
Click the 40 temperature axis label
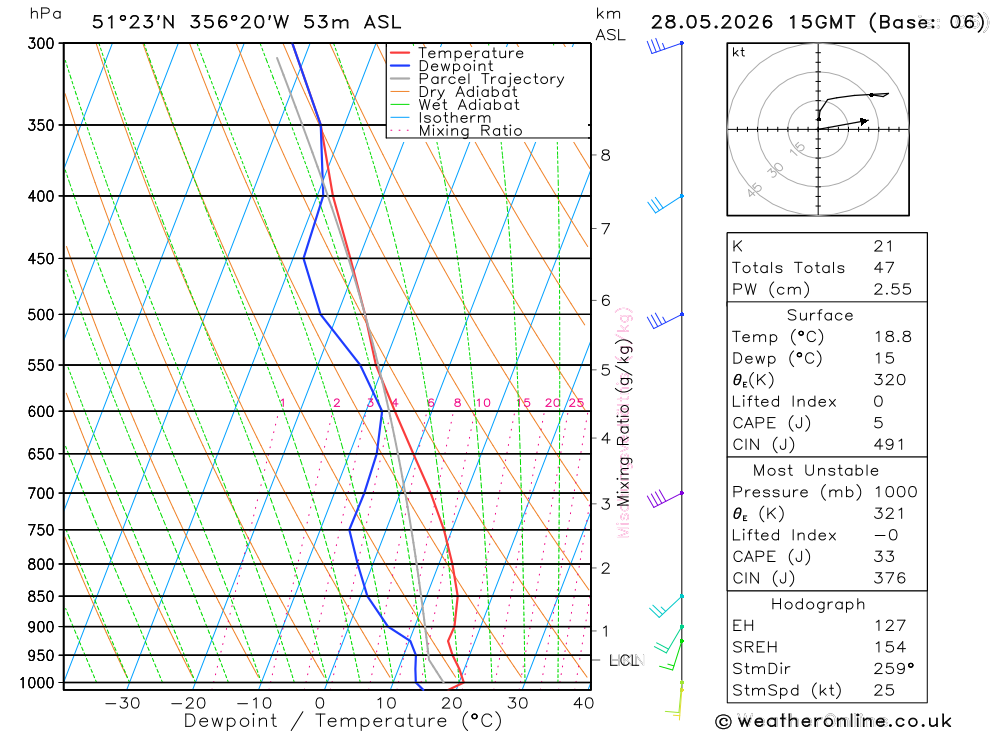pyautogui.click(x=584, y=703)
